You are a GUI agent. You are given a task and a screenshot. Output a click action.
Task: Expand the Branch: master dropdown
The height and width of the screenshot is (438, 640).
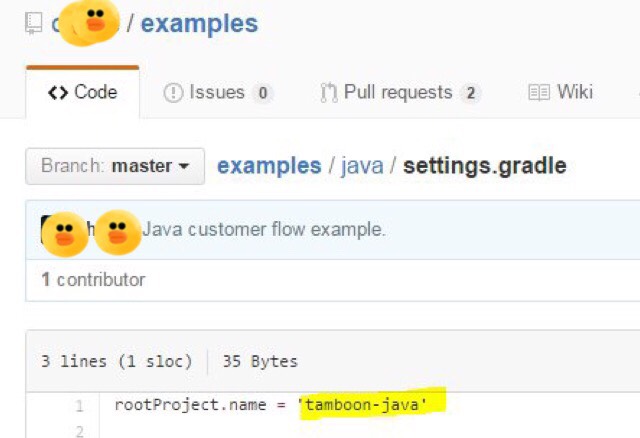[x=115, y=166]
